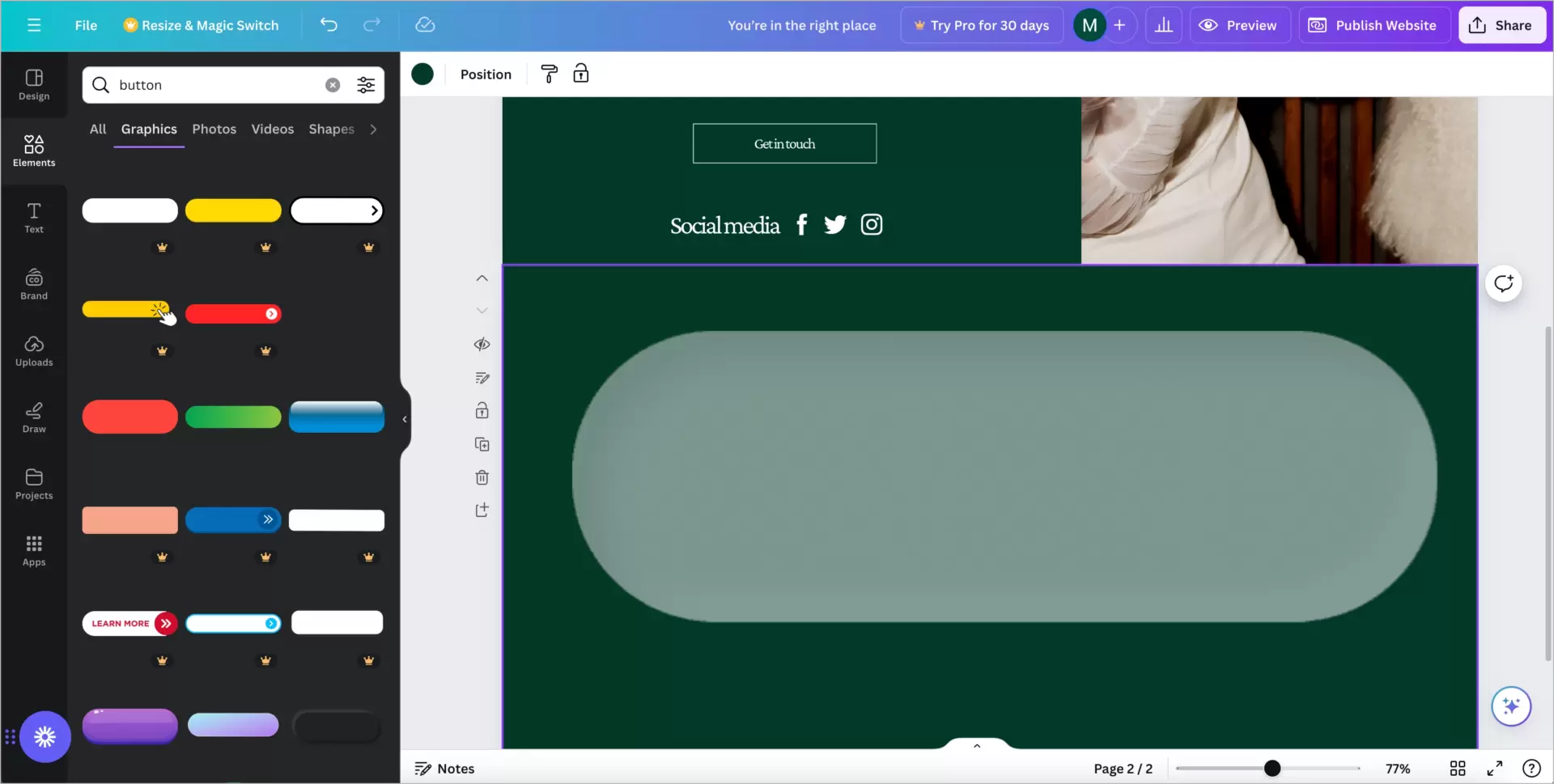This screenshot has height=784, width=1554.
Task: Open search filters beside the search bar
Action: (366, 85)
